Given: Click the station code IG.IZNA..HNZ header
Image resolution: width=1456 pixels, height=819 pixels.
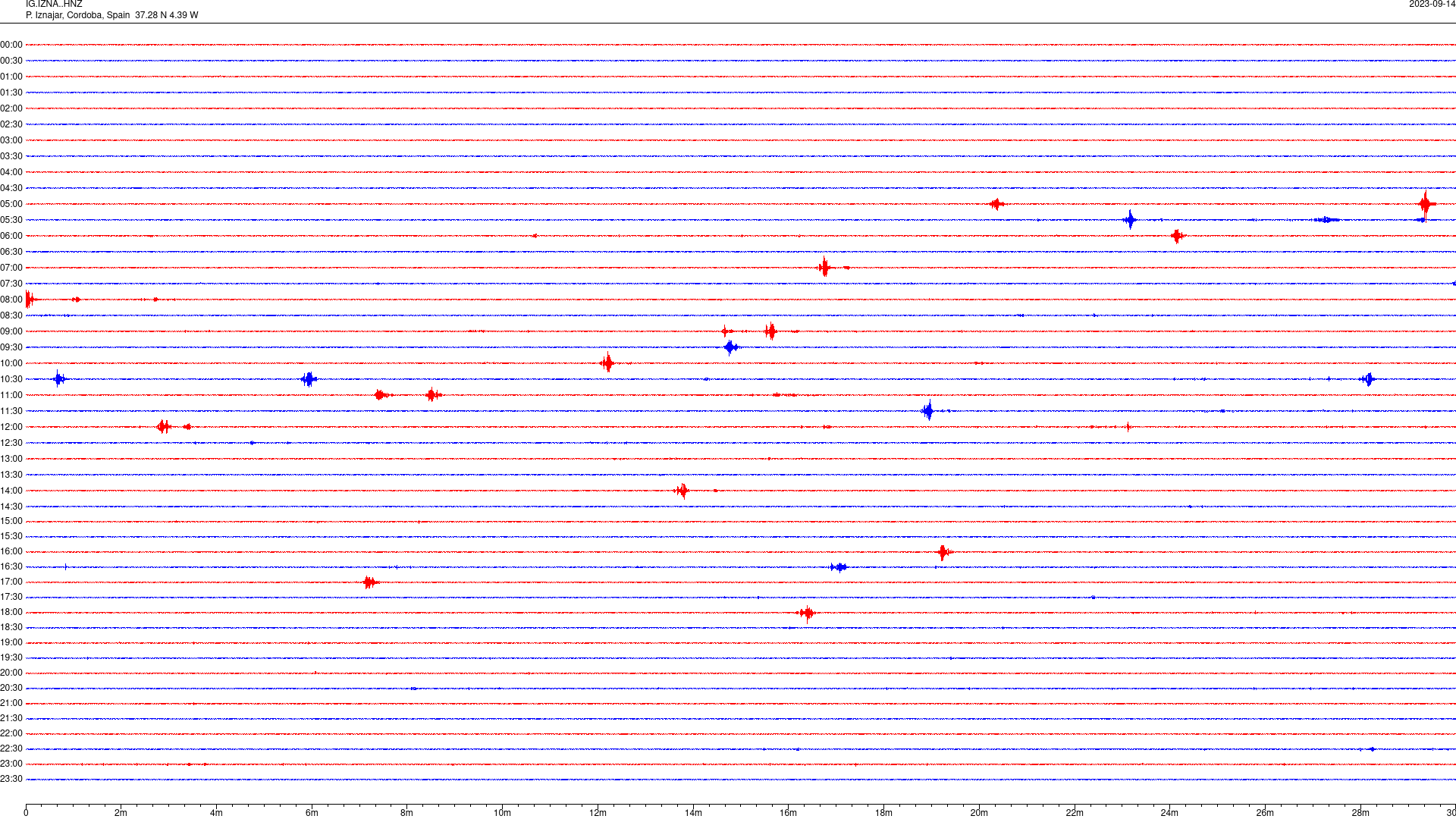Looking at the screenshot, I should pyautogui.click(x=54, y=4).
